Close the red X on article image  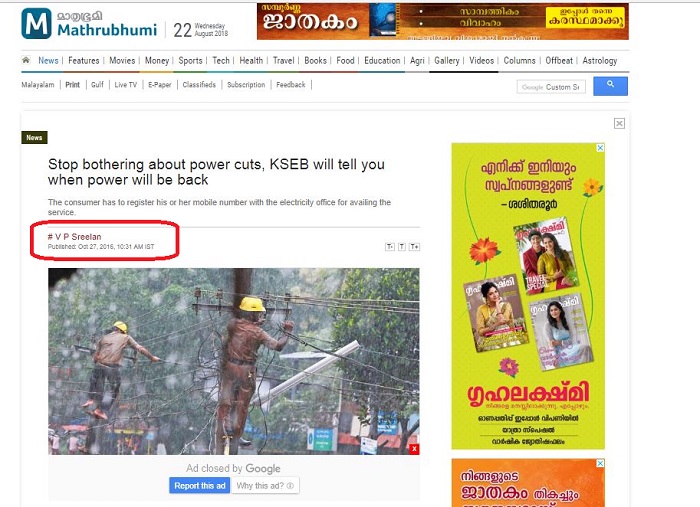pyautogui.click(x=415, y=449)
